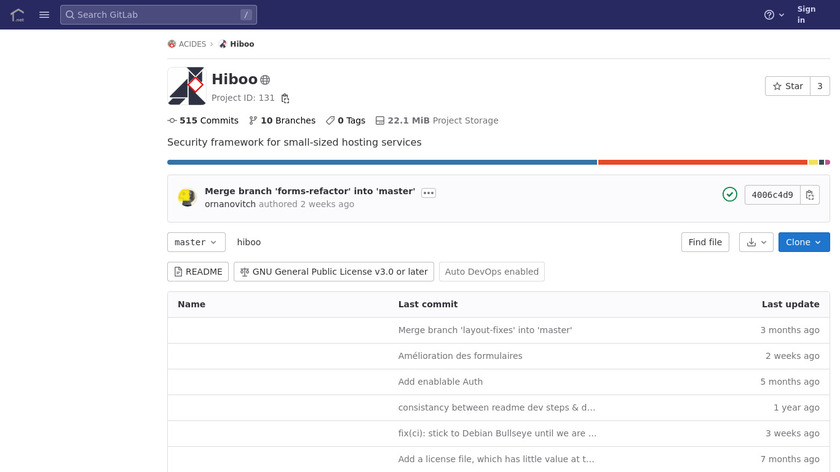Focus the Search GitLab input field

tap(158, 15)
